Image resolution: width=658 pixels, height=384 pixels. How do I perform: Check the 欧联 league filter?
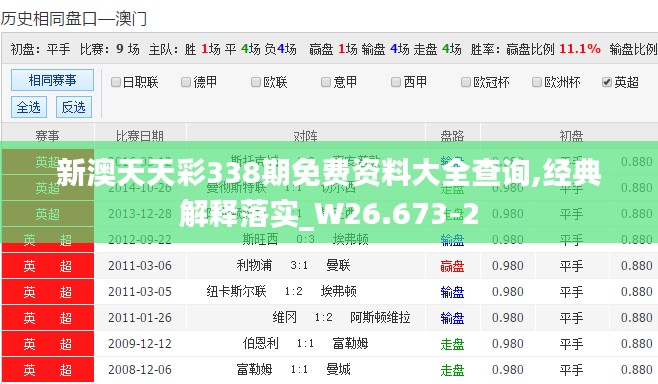256,82
